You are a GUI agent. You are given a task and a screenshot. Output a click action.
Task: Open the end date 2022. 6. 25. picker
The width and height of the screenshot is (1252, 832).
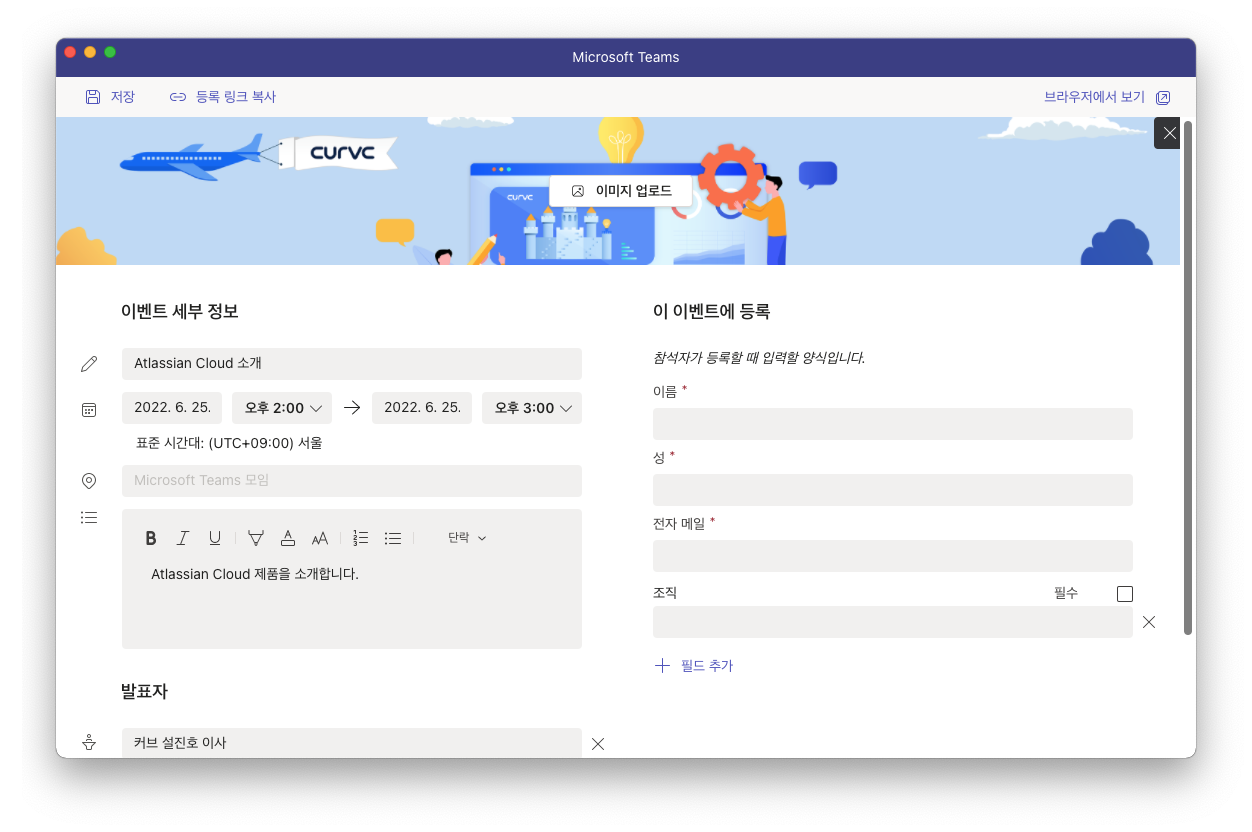(x=422, y=408)
